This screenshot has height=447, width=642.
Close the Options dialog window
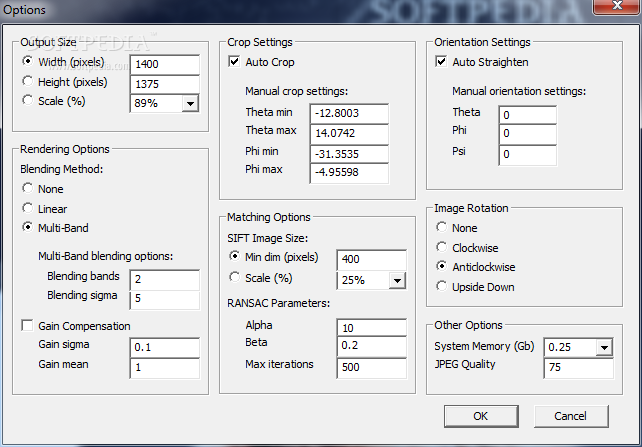(x=617, y=6)
